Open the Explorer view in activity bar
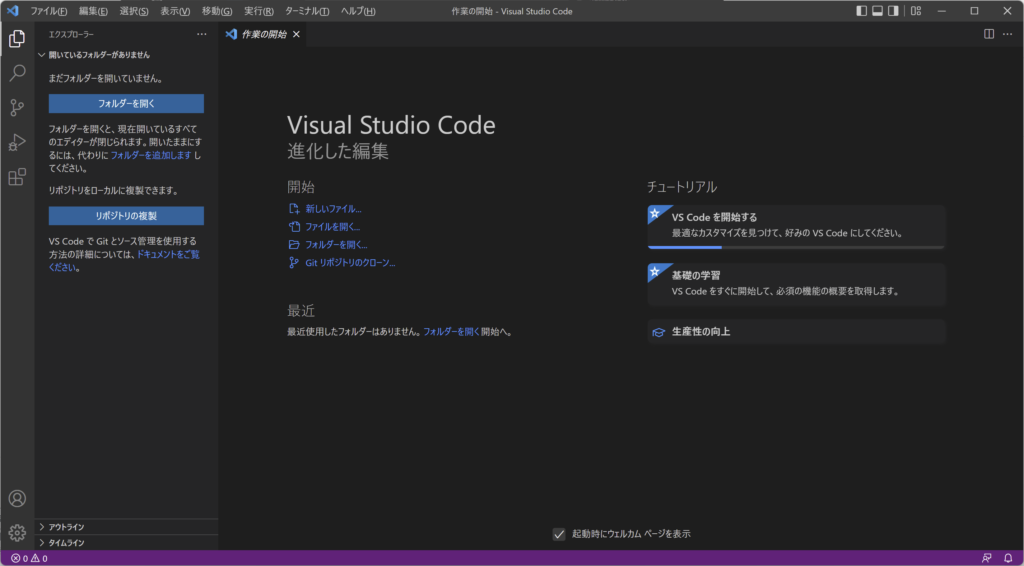The width and height of the screenshot is (1024, 566). [x=17, y=39]
